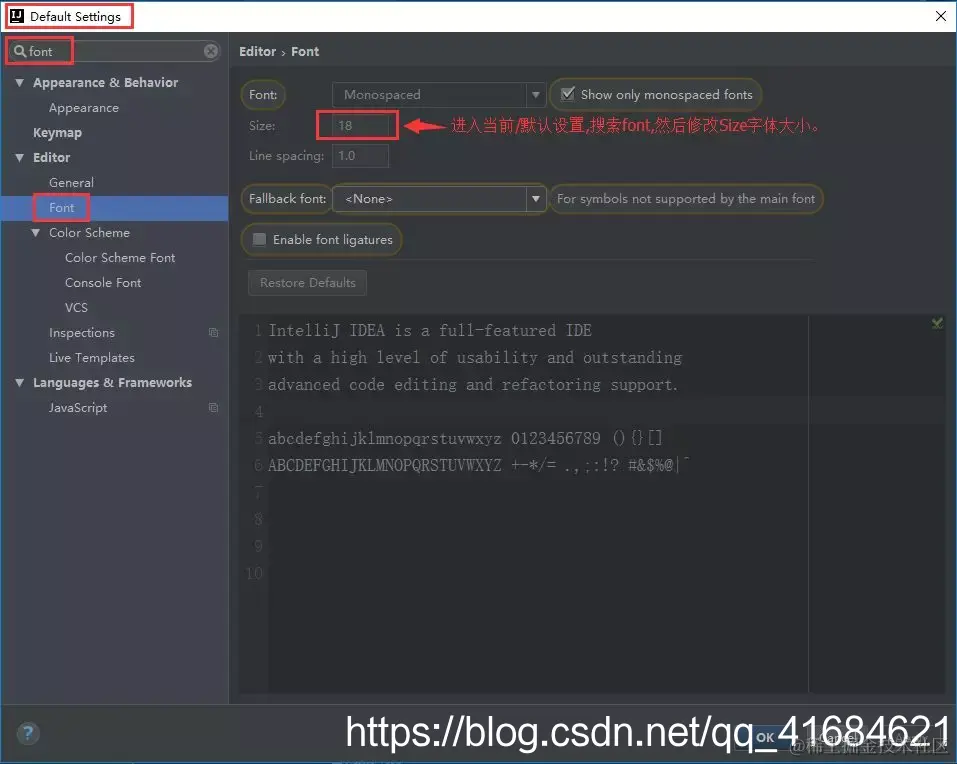Open Inspections settings

pyautogui.click(x=82, y=333)
